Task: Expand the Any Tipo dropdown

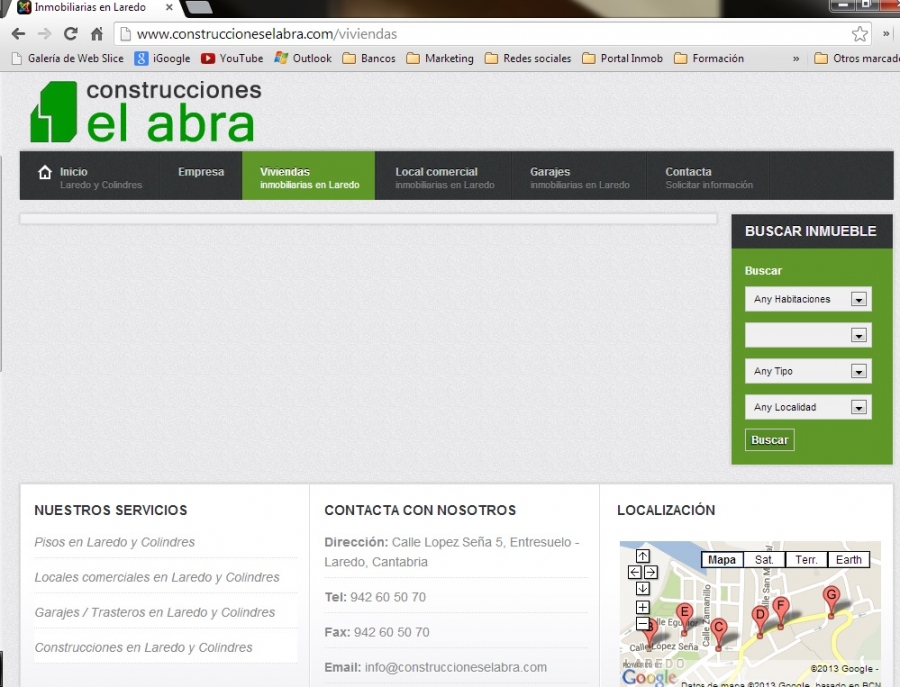Action: tap(808, 371)
